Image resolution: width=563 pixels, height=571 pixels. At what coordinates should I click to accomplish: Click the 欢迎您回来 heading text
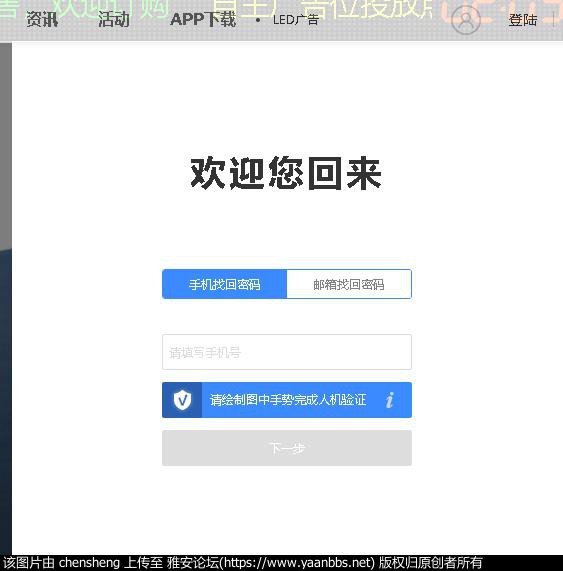tap(286, 173)
